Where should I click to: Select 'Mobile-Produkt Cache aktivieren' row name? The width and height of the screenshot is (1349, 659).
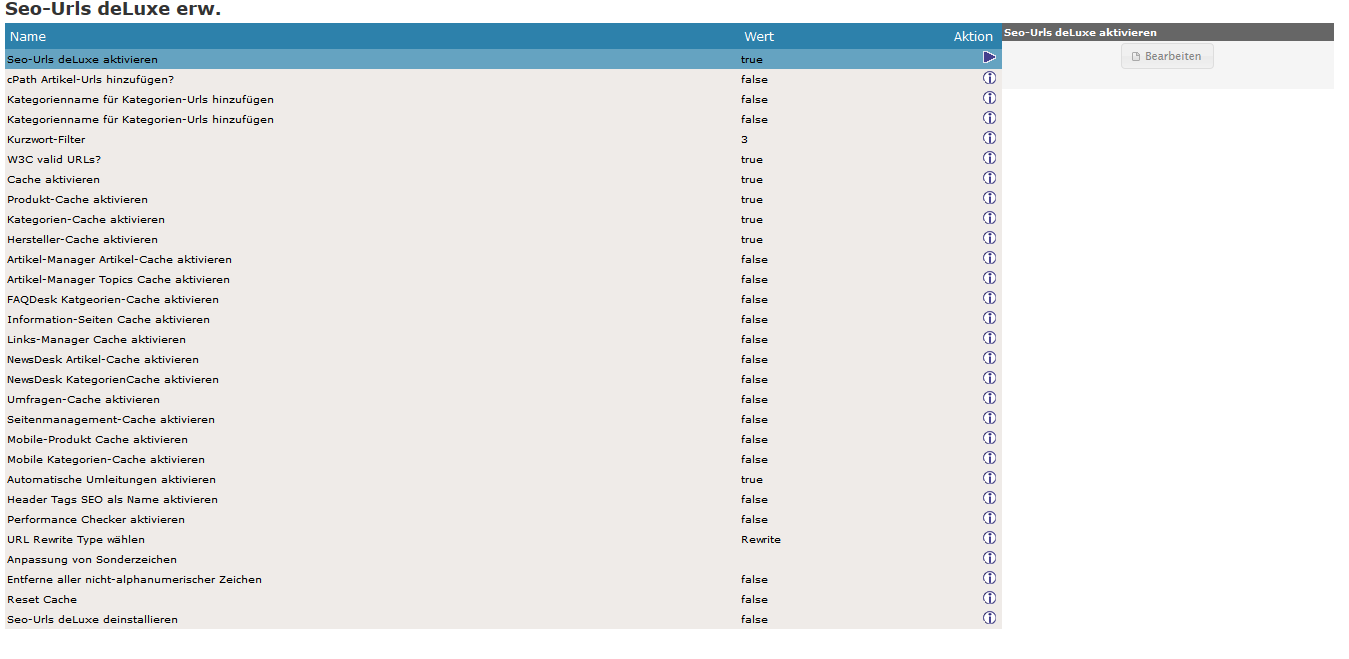click(x=97, y=440)
